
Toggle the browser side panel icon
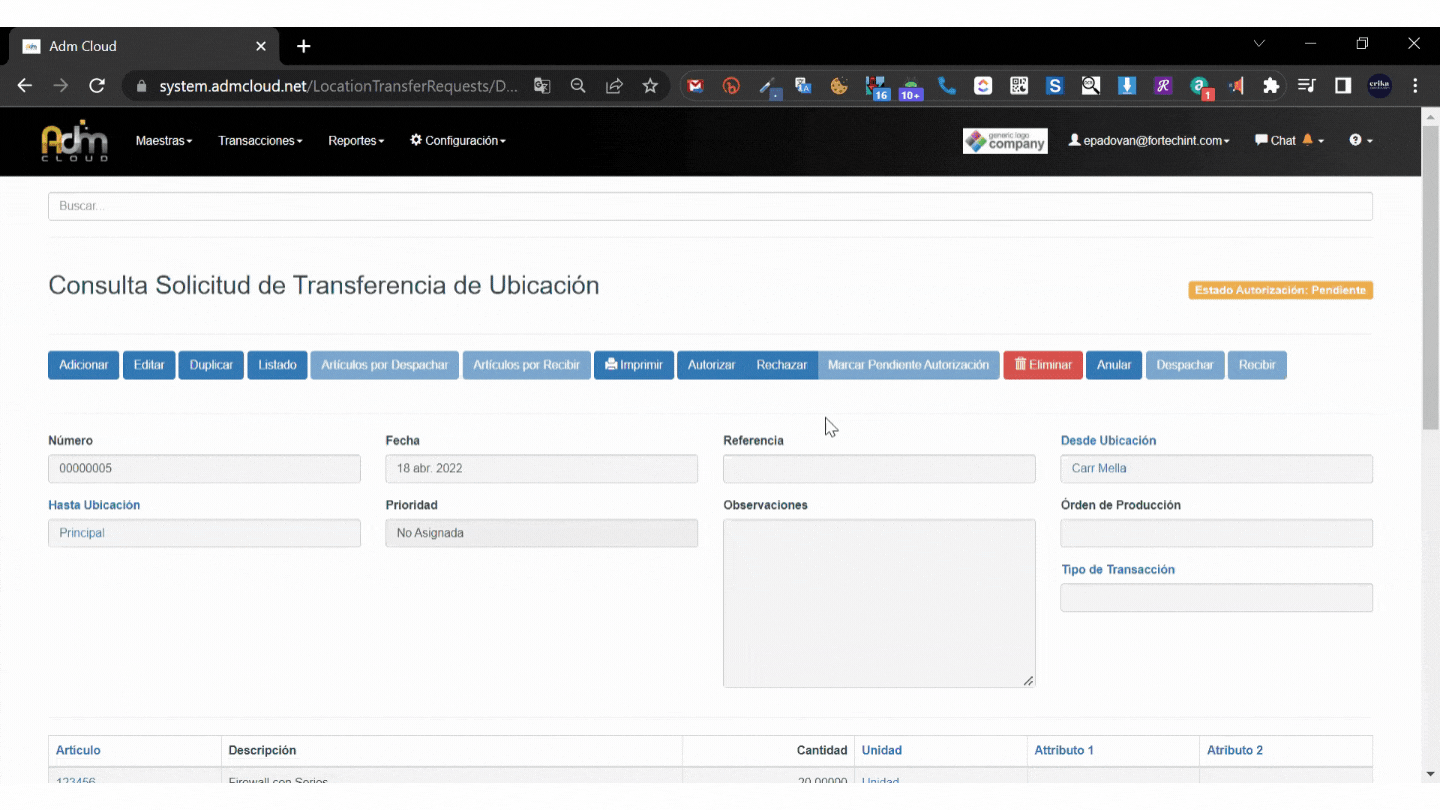(1343, 86)
